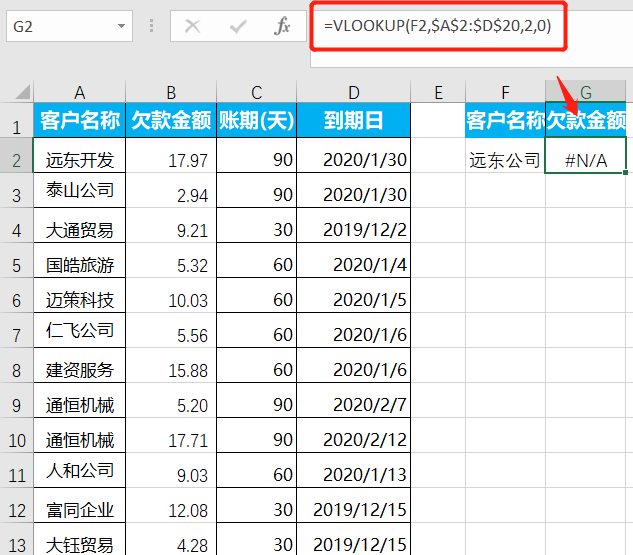Click header cell 客户名称 in column A
This screenshot has height=555, width=633.
[x=80, y=120]
